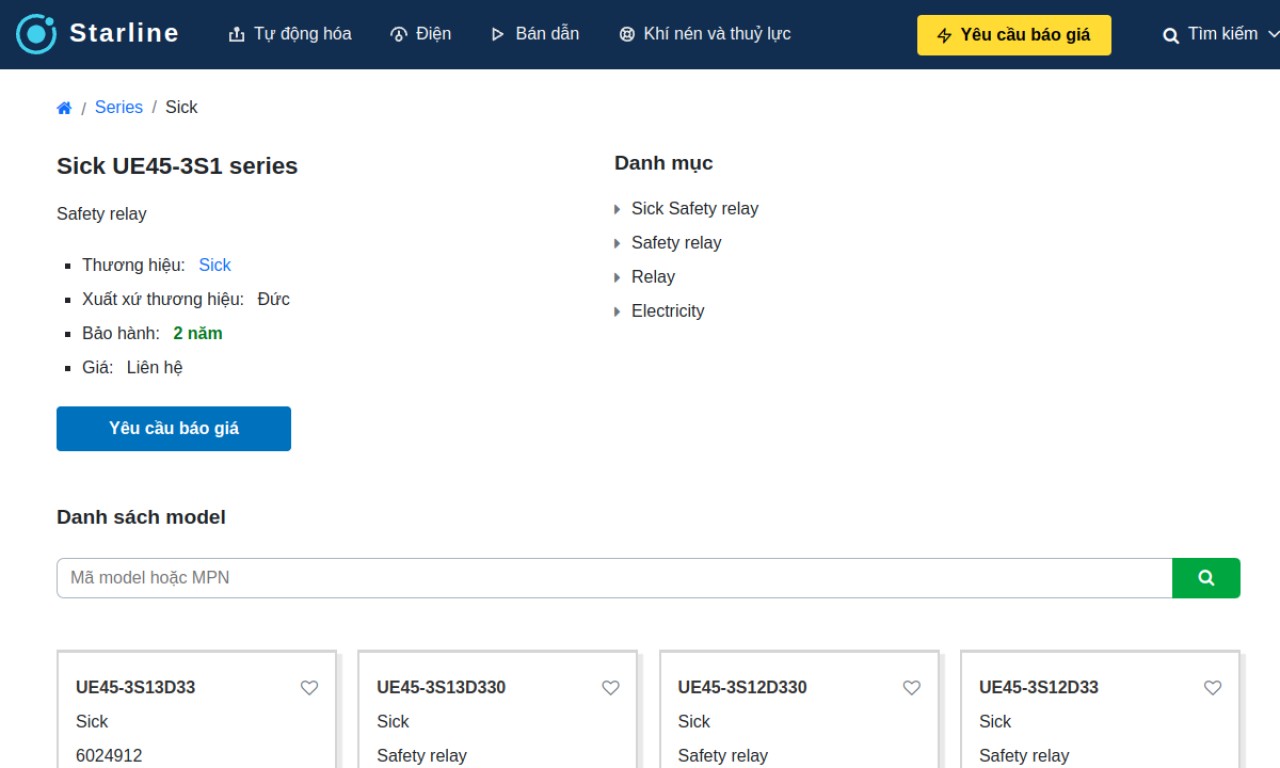Open model UE45-3S12D330
This screenshot has height=768, width=1280.
point(742,687)
